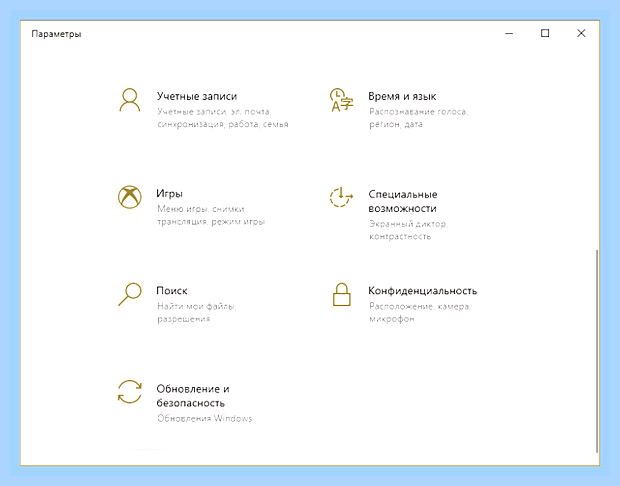Image resolution: width=620 pixels, height=486 pixels.
Task: Open the Время и язык category
Action: point(402,96)
